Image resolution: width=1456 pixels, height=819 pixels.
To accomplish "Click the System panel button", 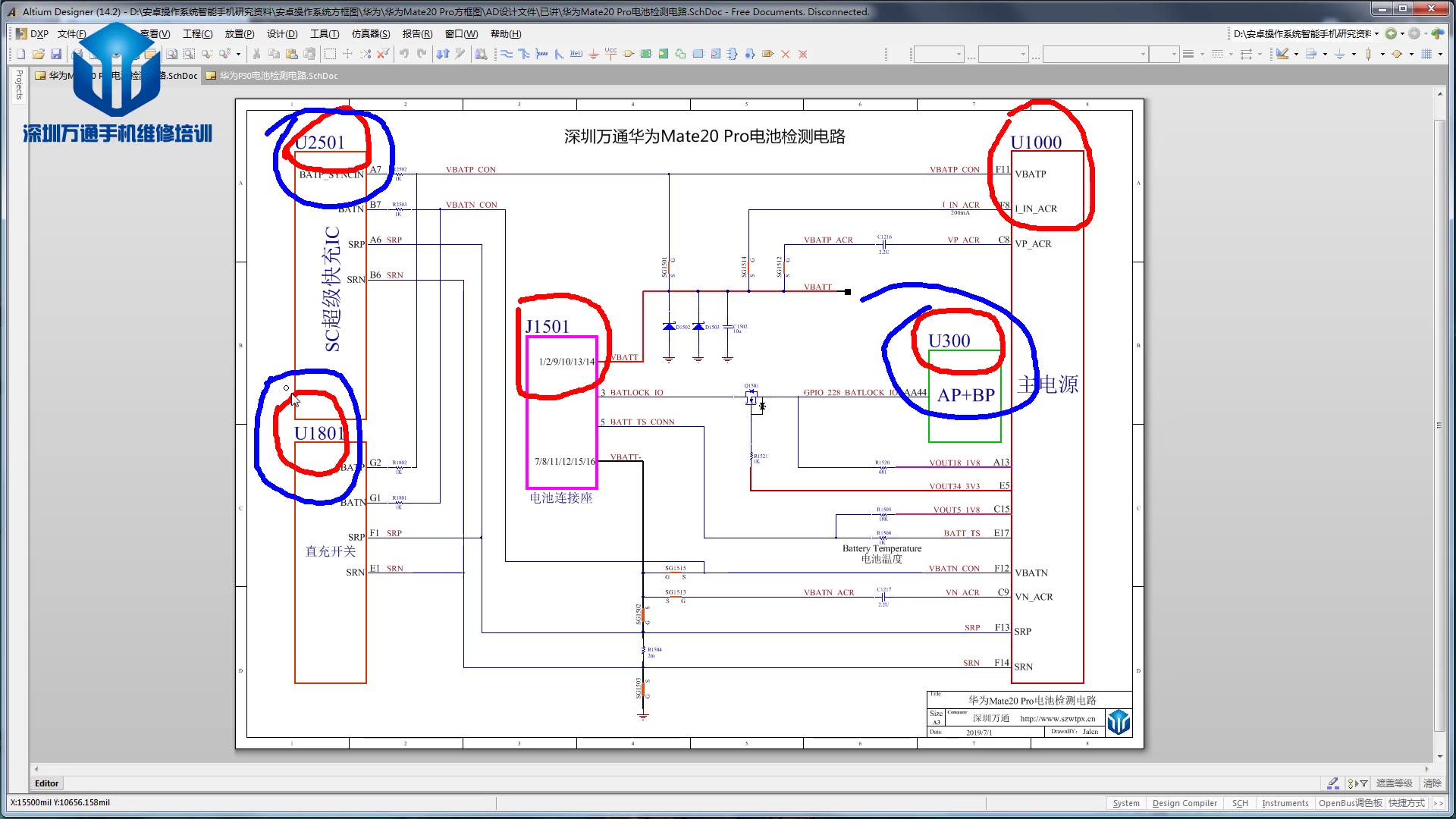I will tap(1126, 803).
